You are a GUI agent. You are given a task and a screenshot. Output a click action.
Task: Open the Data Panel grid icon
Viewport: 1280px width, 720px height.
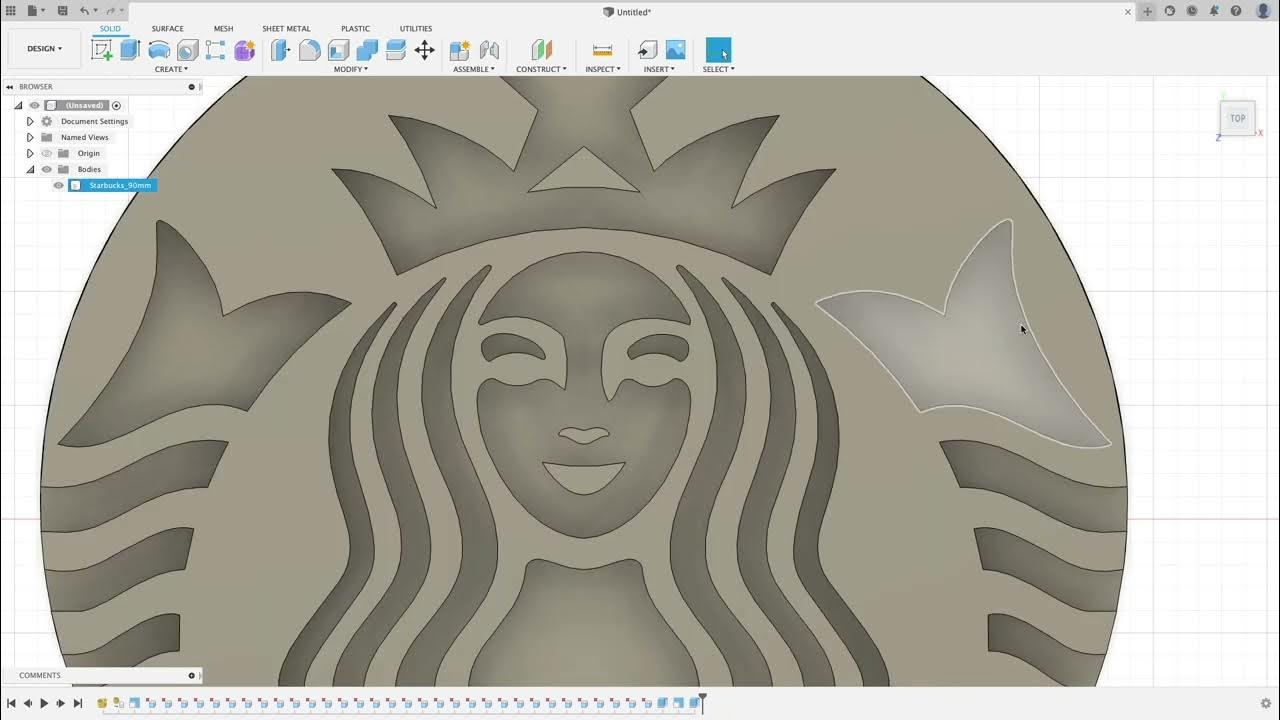coord(11,11)
